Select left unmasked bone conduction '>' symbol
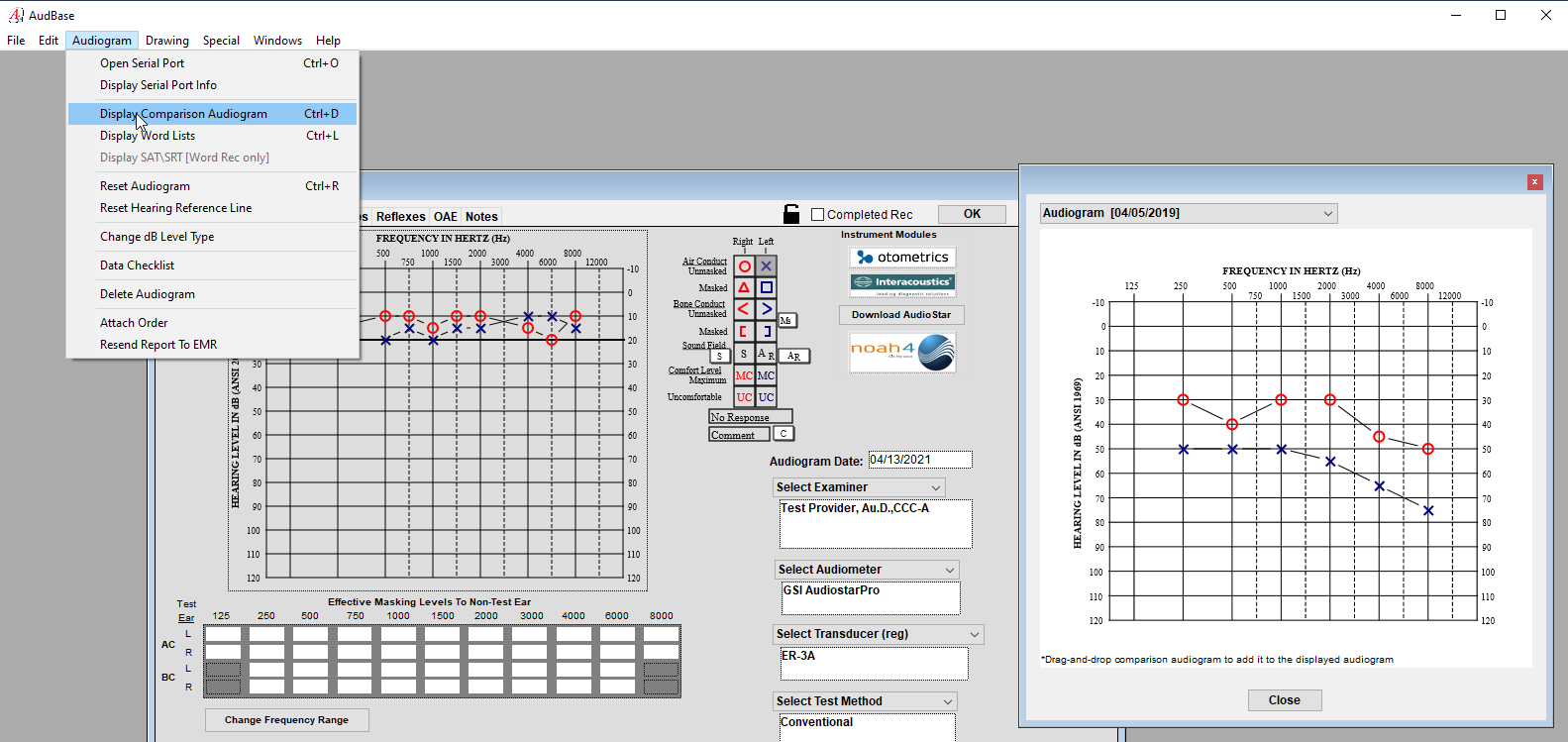1568x742 pixels. 766,309
